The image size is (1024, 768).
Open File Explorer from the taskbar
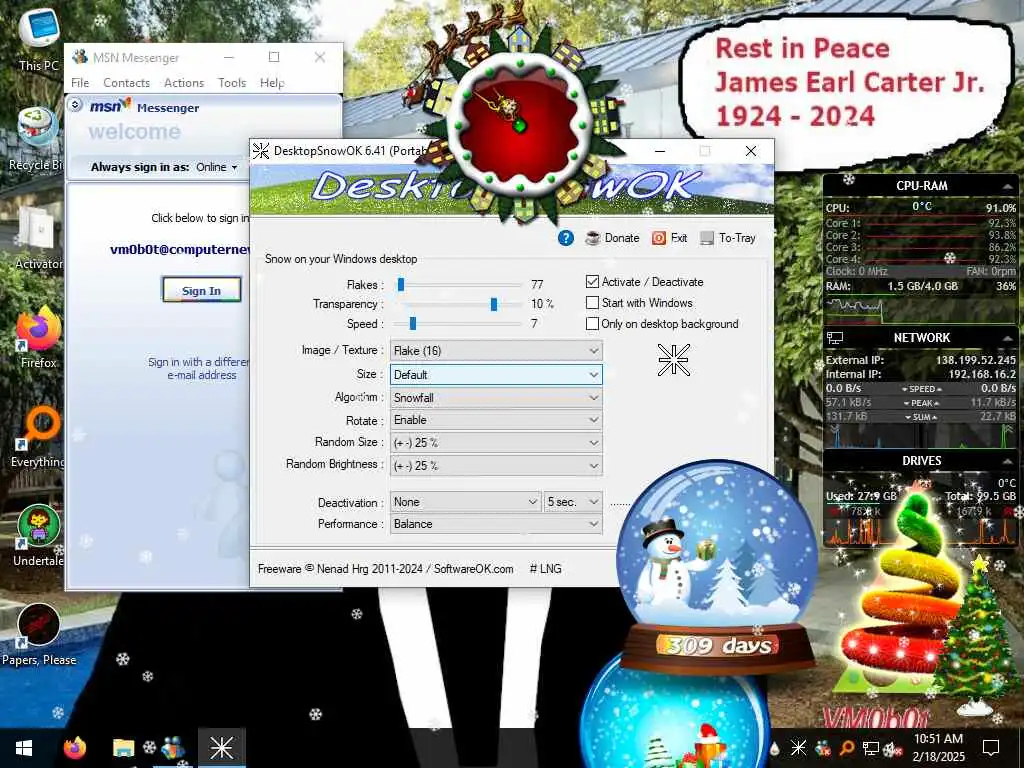click(x=123, y=748)
